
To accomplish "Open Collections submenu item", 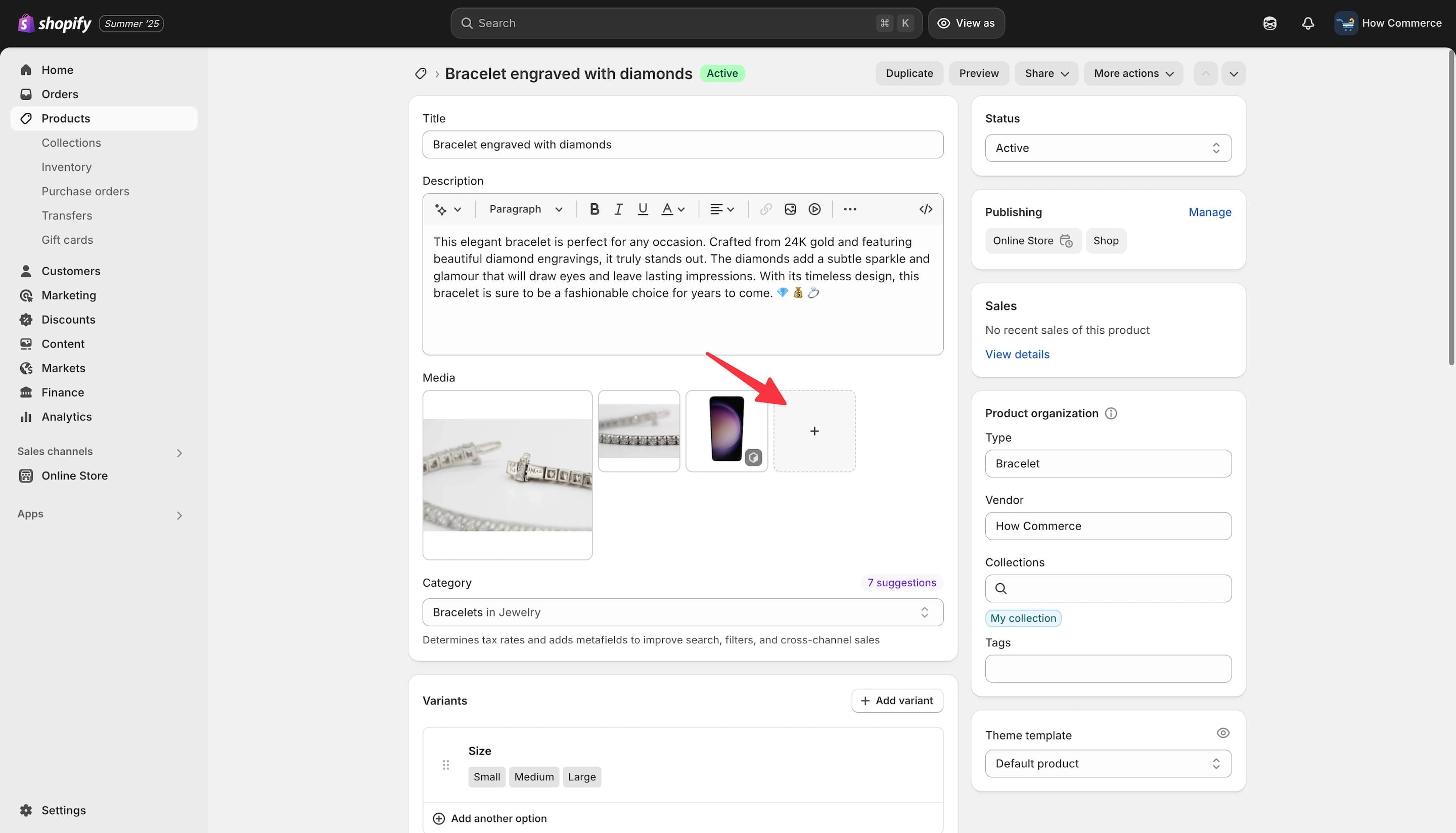I will point(71,143).
